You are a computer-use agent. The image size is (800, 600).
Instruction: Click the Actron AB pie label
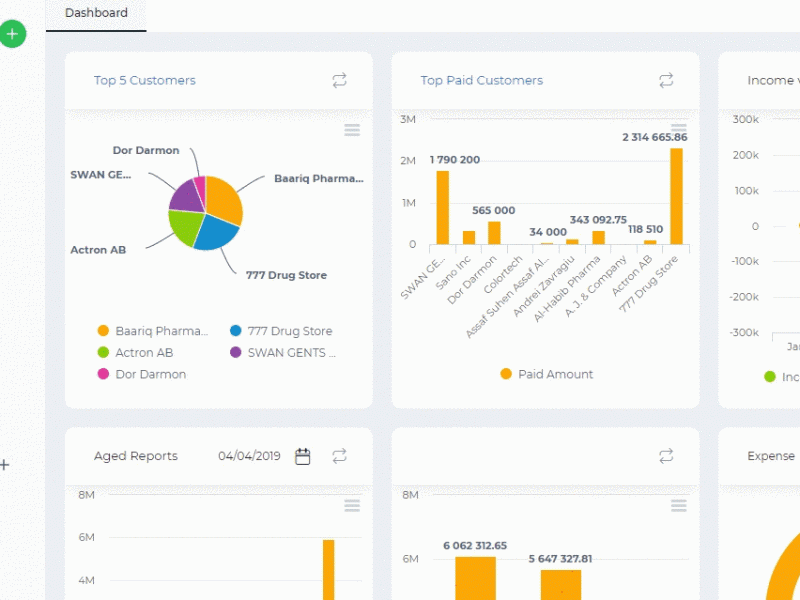(x=98, y=250)
